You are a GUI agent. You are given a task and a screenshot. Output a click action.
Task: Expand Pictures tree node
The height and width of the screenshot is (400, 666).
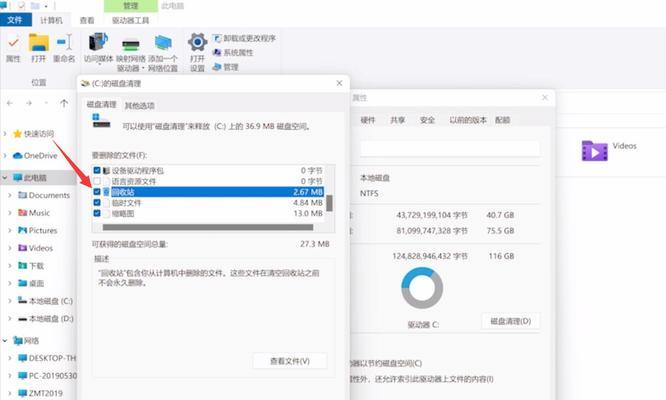10,231
